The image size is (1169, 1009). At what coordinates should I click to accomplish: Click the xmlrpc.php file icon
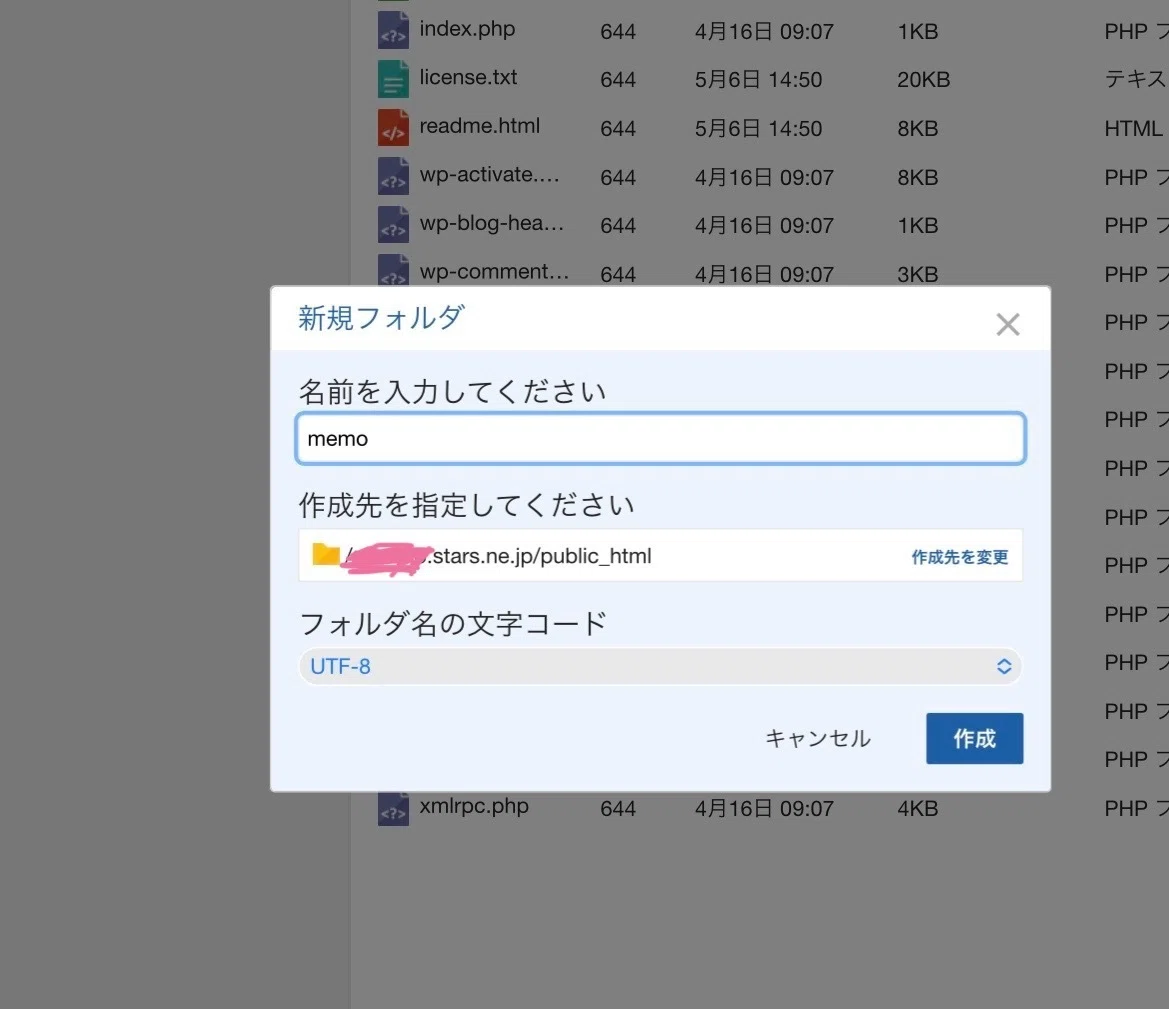393,808
